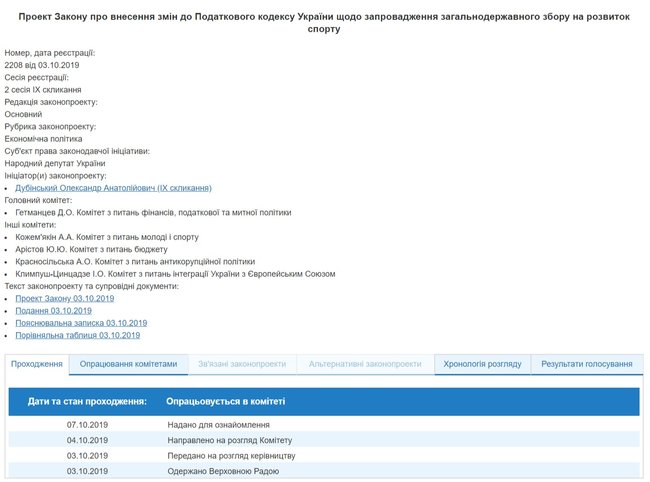Click 'Ініціатор(и) законопроекту:' label
The width and height of the screenshot is (650, 482).
pos(56,176)
